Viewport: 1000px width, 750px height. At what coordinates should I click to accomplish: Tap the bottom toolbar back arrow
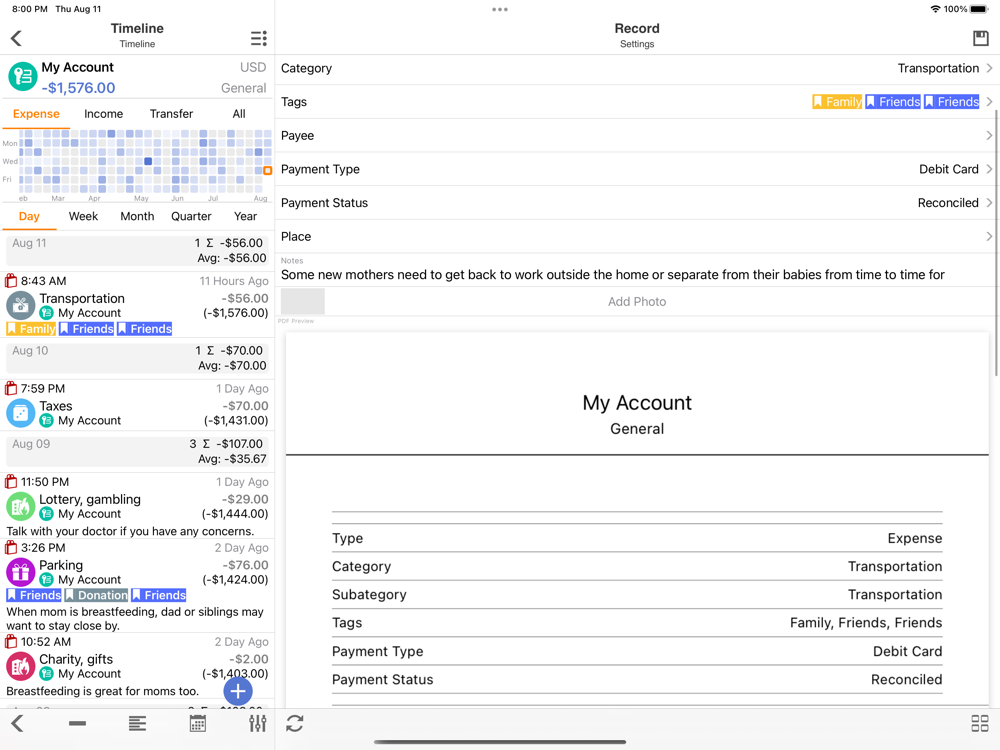pyautogui.click(x=17, y=723)
